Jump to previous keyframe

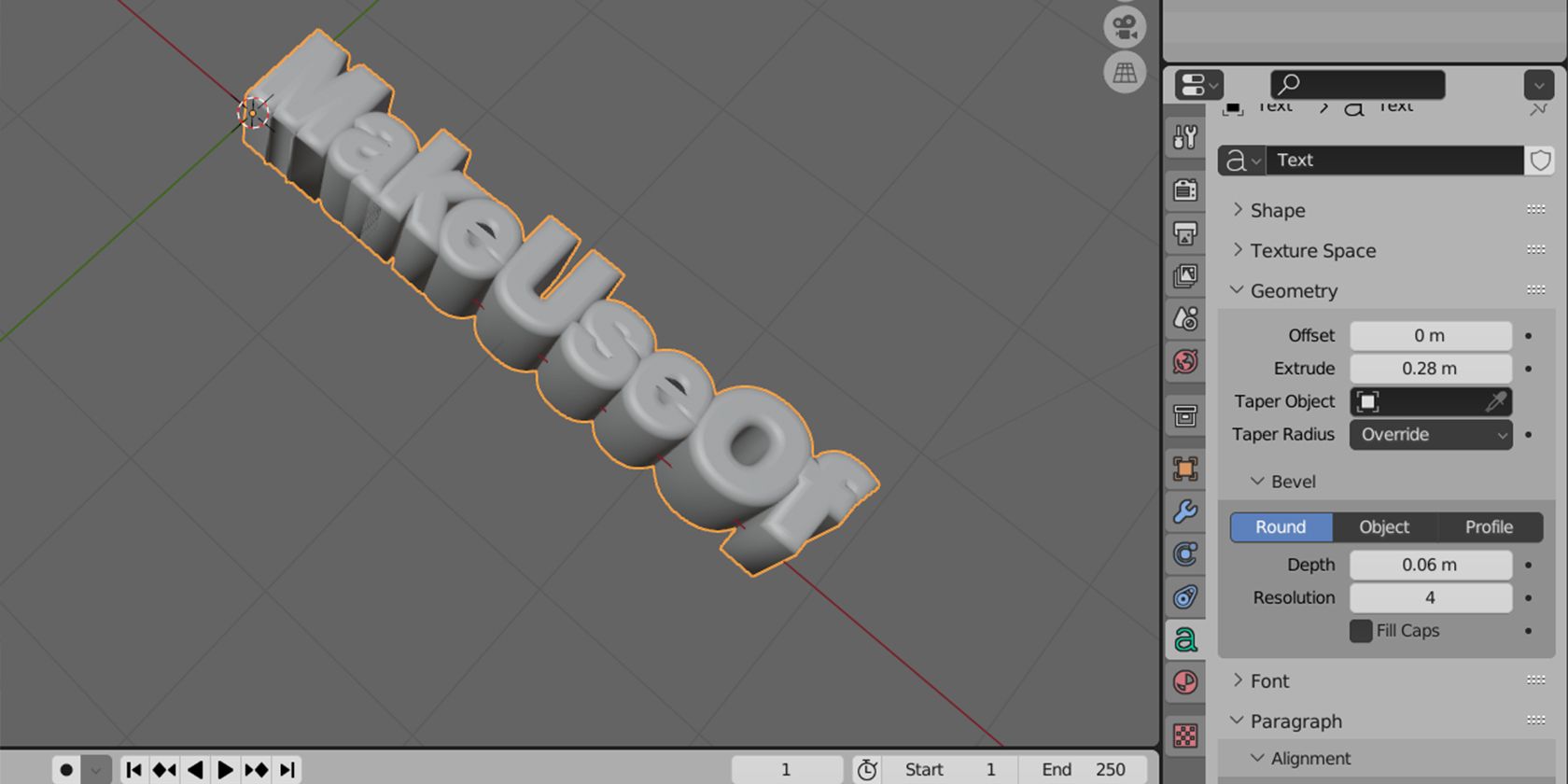point(164,770)
